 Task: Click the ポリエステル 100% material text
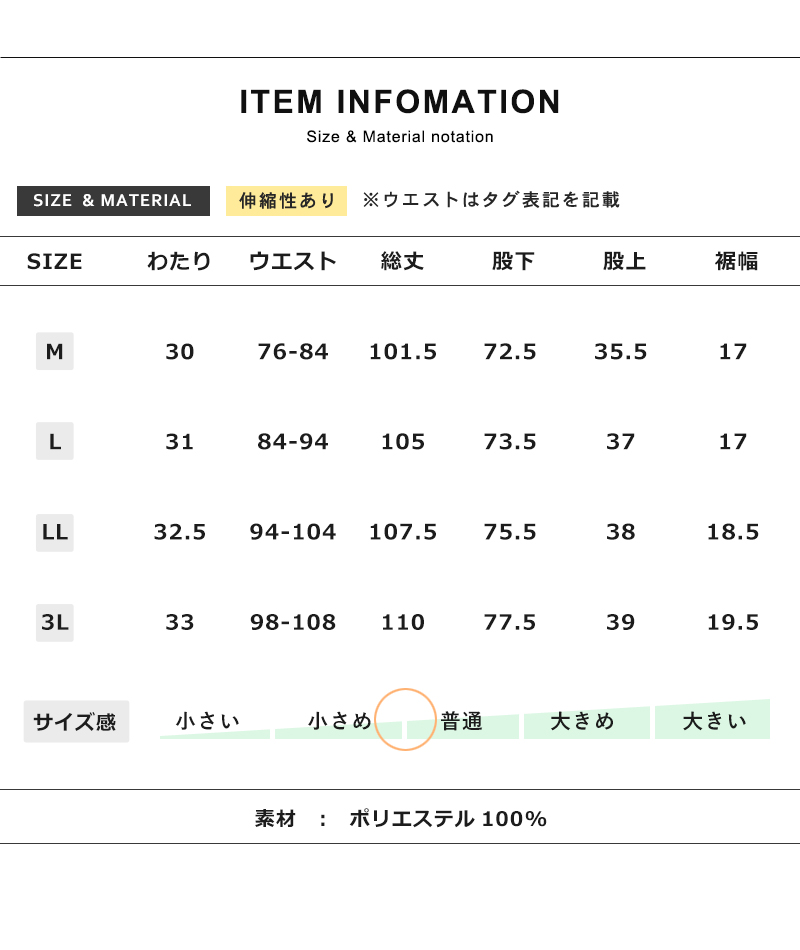448,819
